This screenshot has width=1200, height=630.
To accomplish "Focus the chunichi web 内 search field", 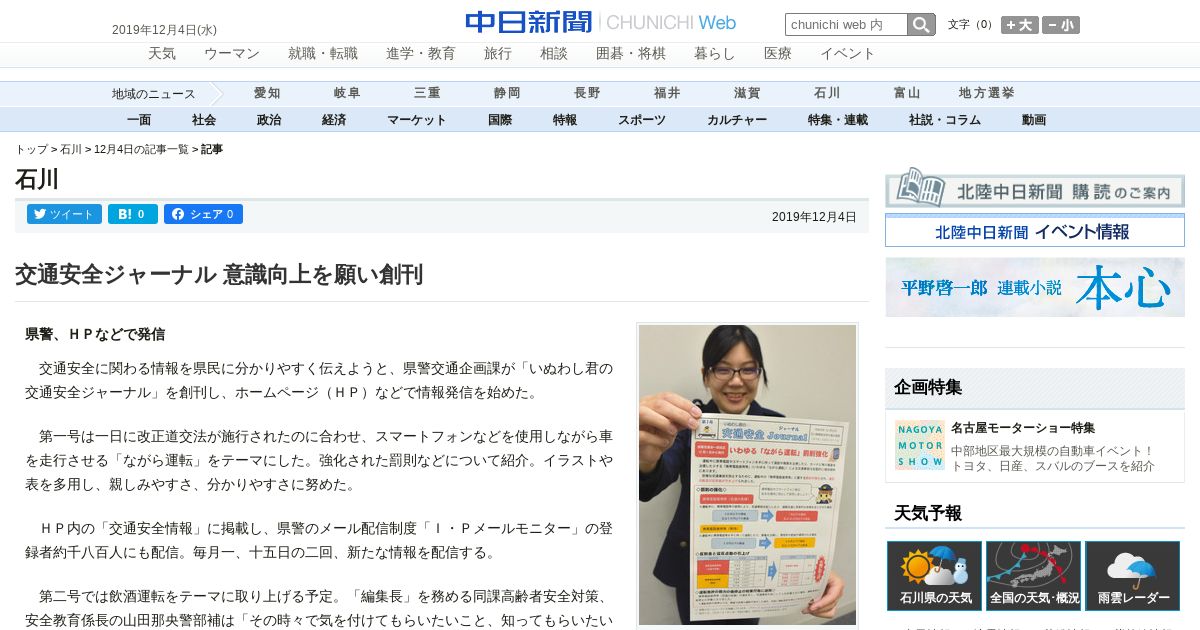I will coord(846,24).
